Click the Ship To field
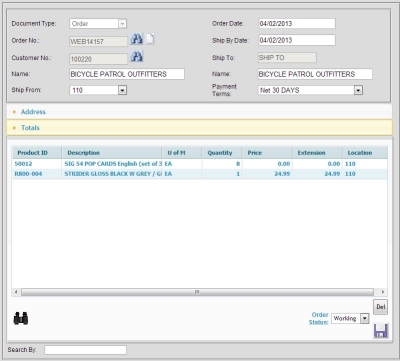Image resolution: width=400 pixels, height=361 pixels. pos(287,57)
